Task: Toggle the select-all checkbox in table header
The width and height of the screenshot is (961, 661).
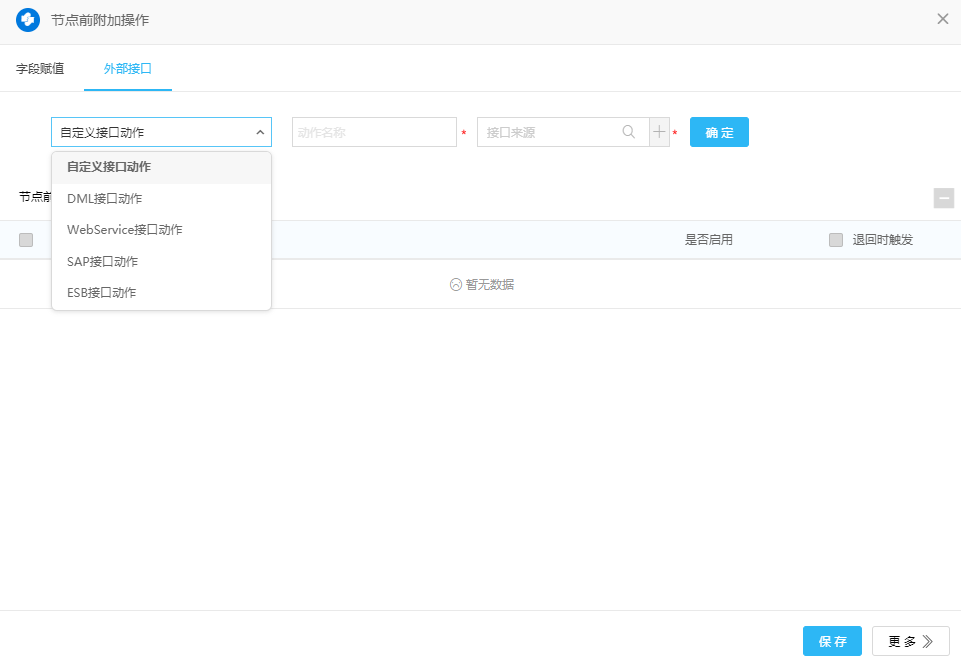Action: pyautogui.click(x=26, y=240)
